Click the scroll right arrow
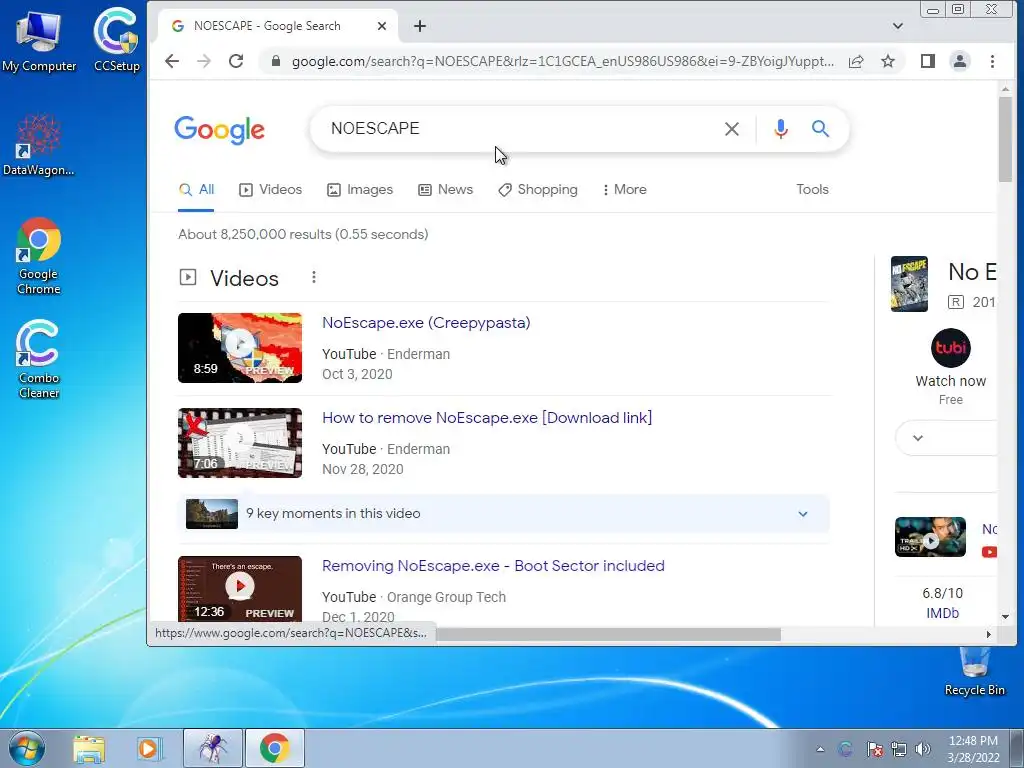 point(989,635)
